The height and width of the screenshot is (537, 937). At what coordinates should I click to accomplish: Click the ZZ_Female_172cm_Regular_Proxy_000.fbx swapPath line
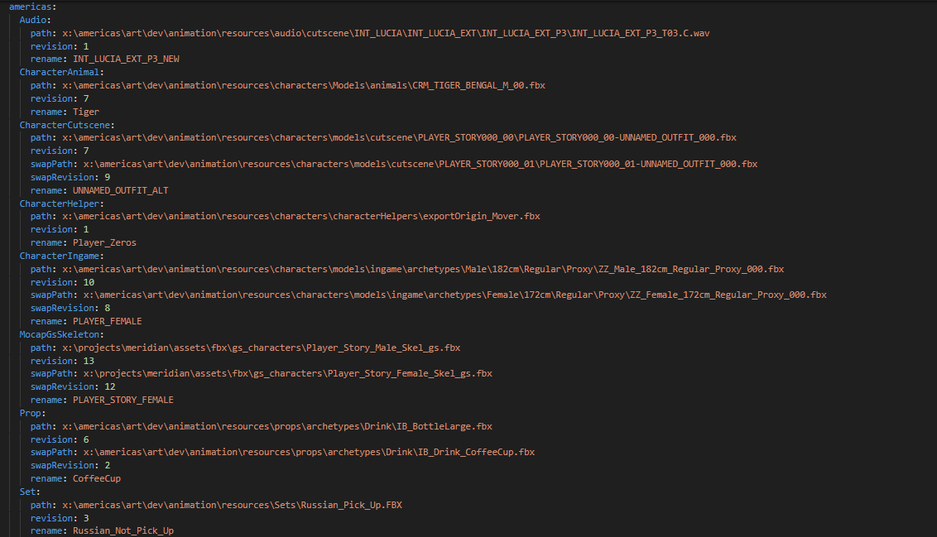pos(455,295)
